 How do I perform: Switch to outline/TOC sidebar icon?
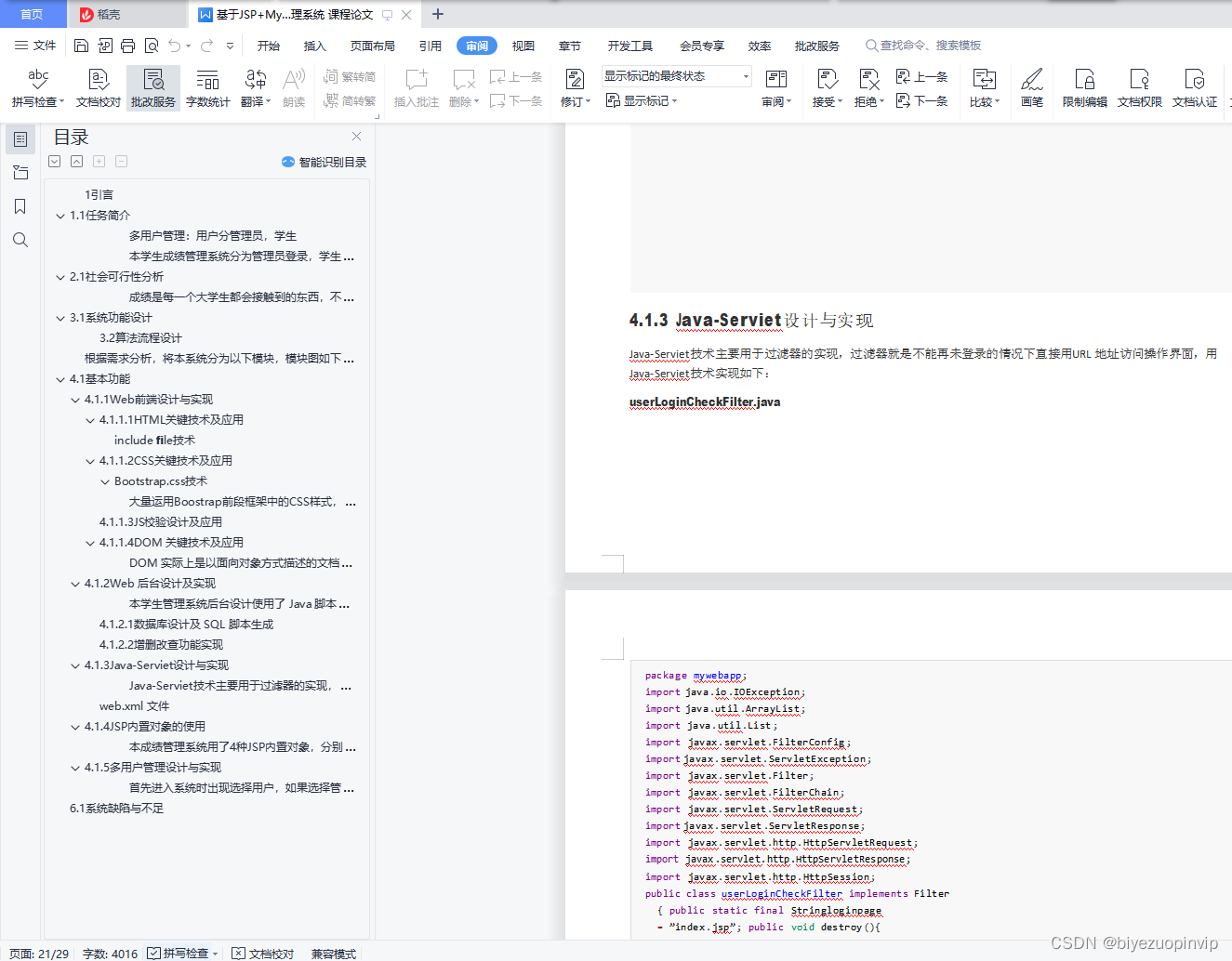coord(20,139)
